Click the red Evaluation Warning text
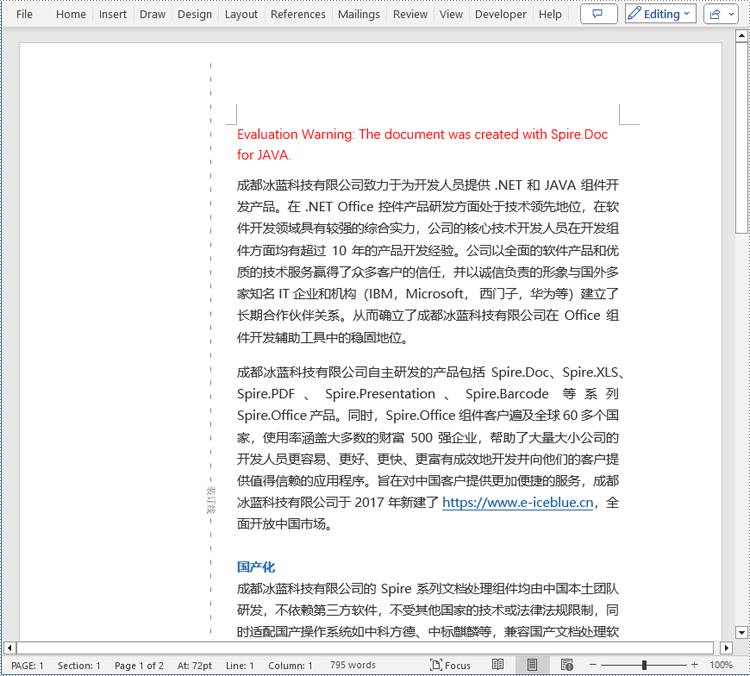This screenshot has height=676, width=750. pos(422,144)
